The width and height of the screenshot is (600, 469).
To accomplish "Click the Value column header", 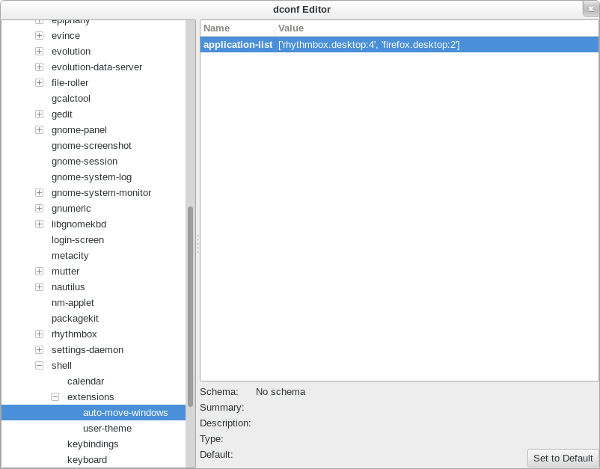I will tap(291, 28).
